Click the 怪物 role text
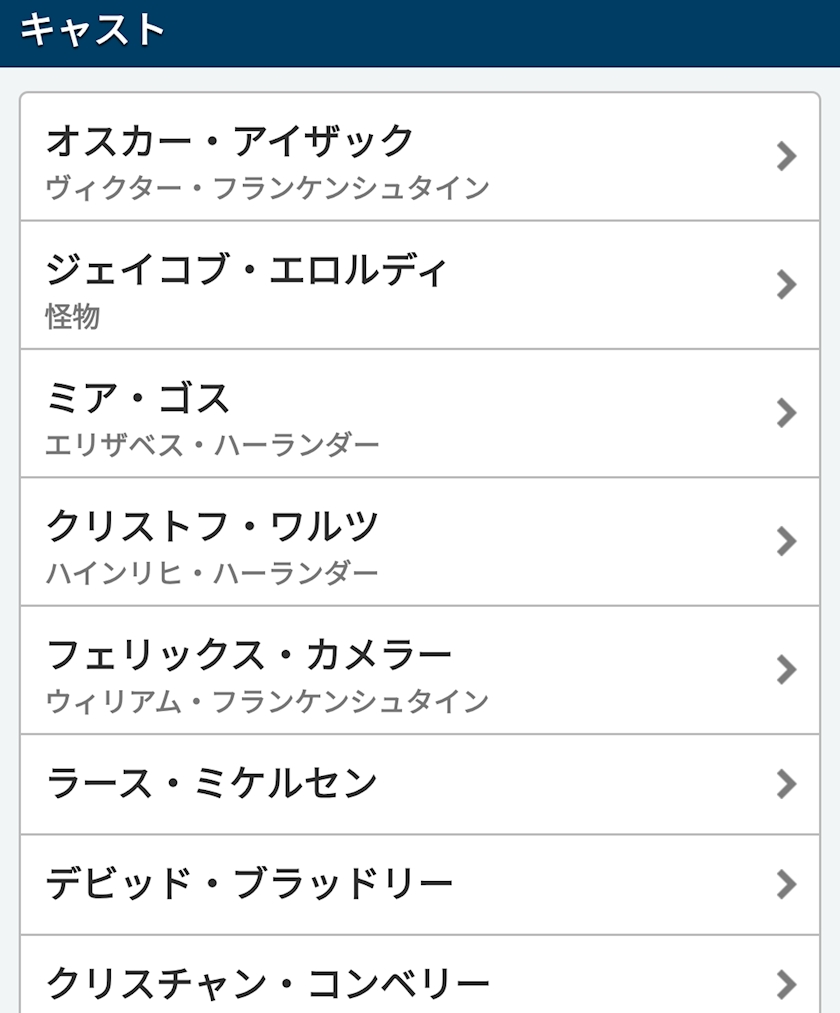840x1013 pixels. click(73, 317)
